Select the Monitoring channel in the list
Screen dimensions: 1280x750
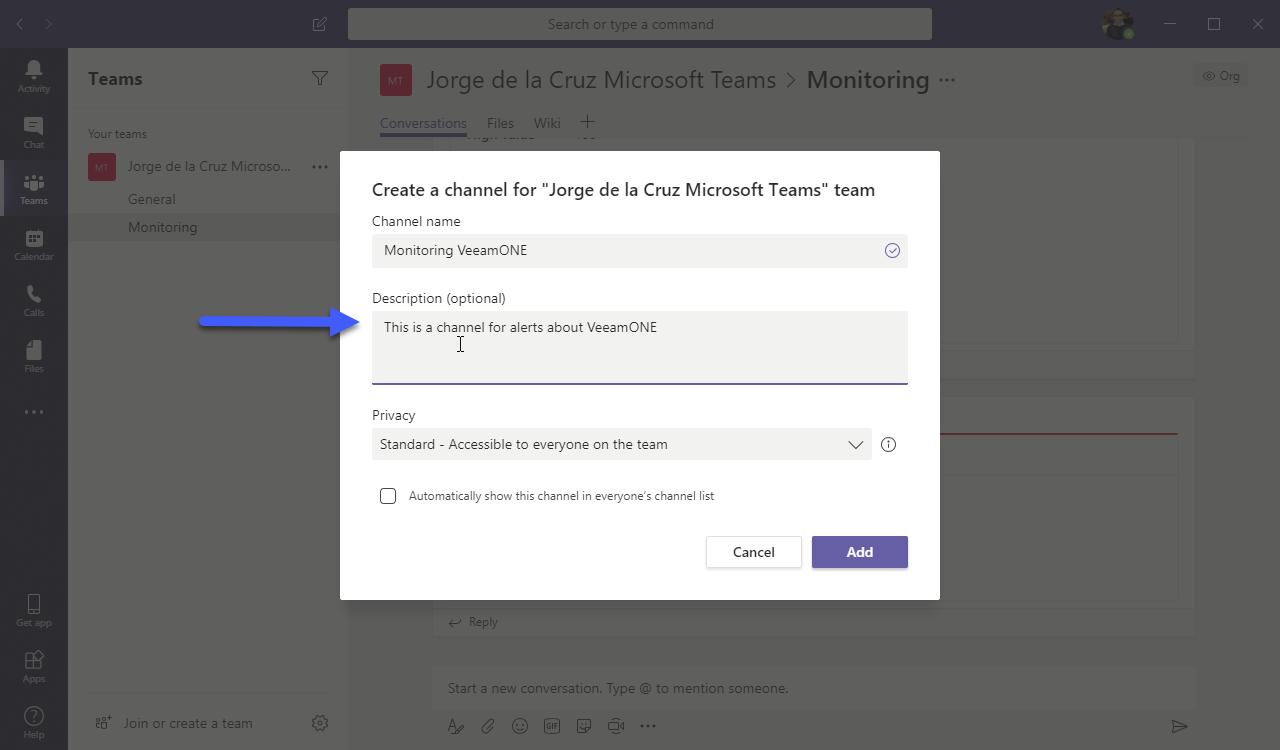(x=163, y=227)
